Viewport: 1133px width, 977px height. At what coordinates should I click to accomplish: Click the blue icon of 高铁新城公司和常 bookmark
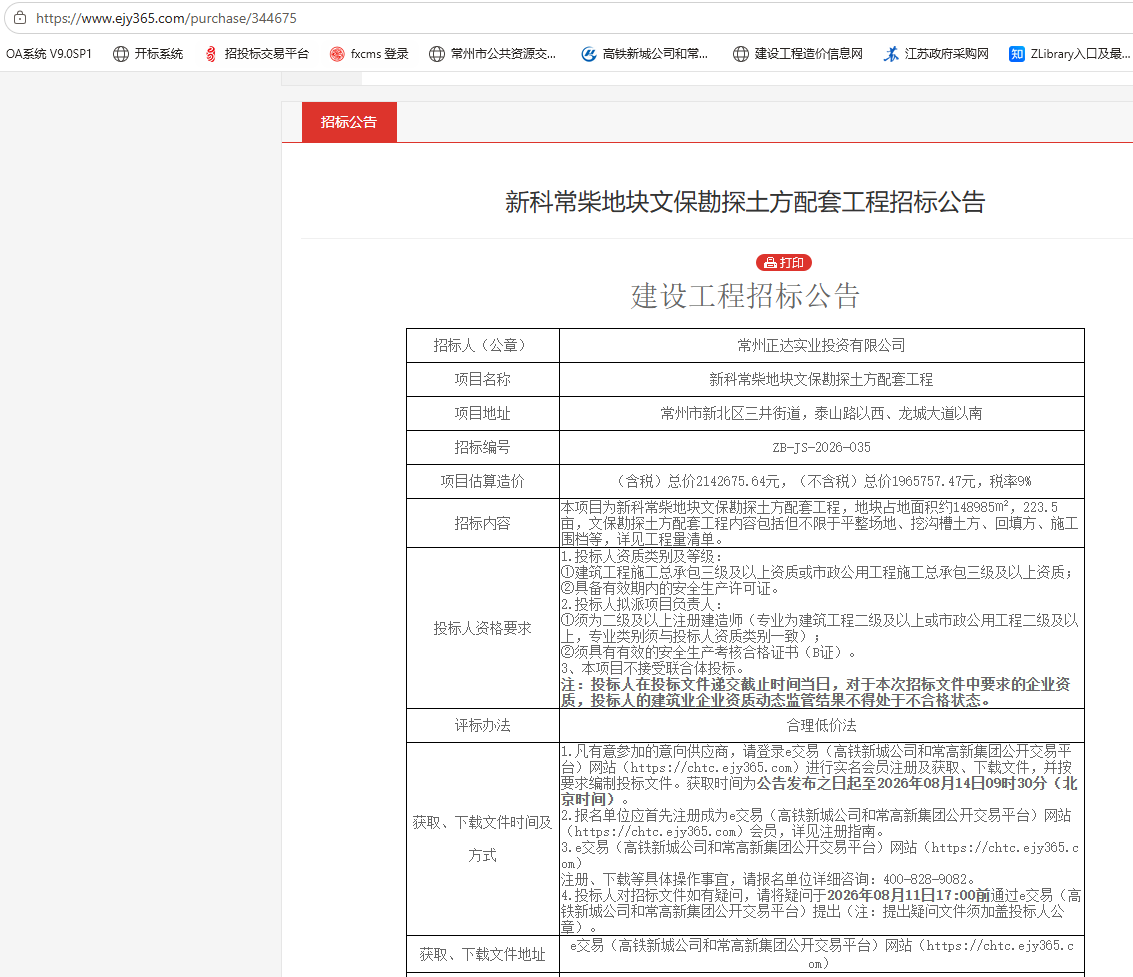(x=589, y=53)
